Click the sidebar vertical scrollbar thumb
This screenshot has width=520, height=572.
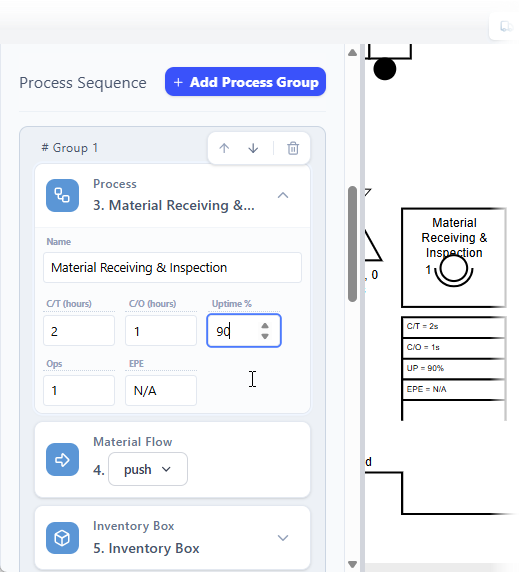[x=352, y=244]
